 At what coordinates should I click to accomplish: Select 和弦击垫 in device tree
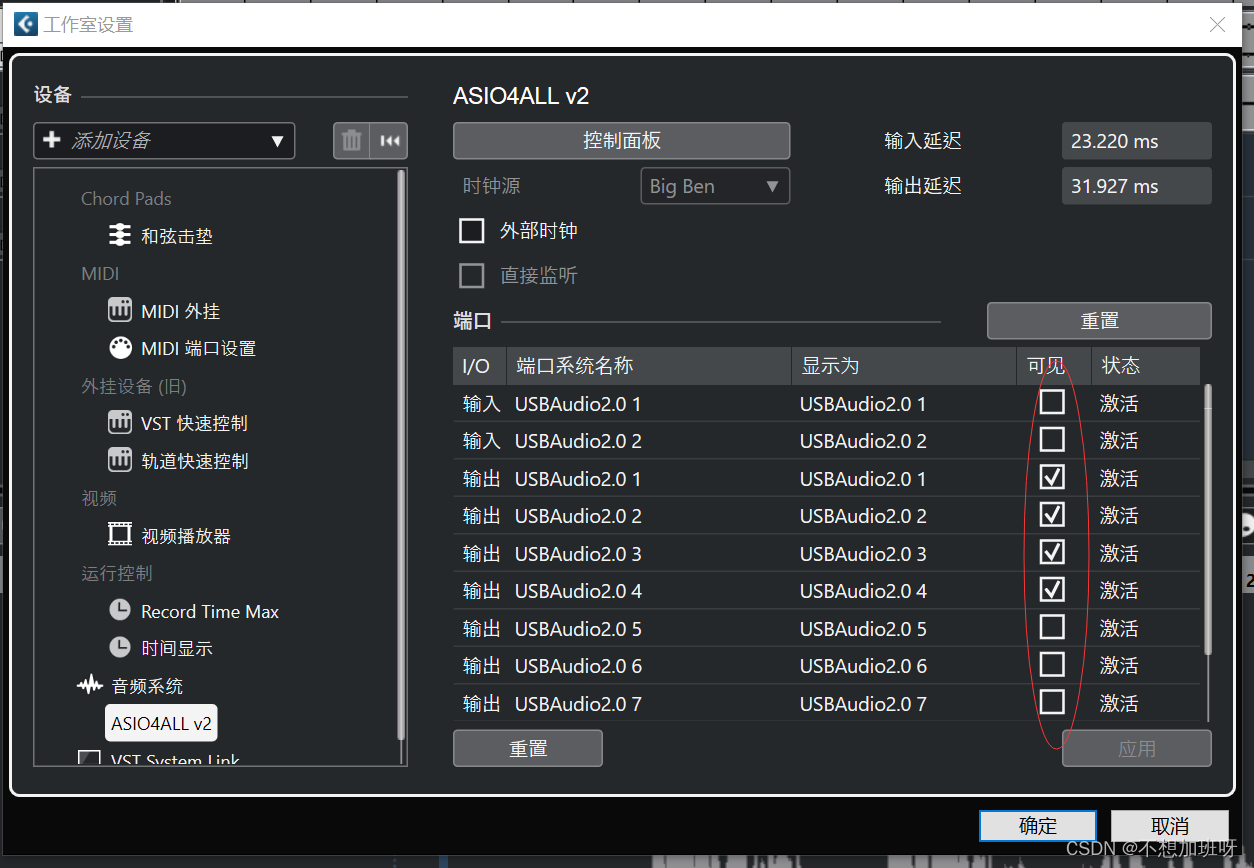click(177, 236)
